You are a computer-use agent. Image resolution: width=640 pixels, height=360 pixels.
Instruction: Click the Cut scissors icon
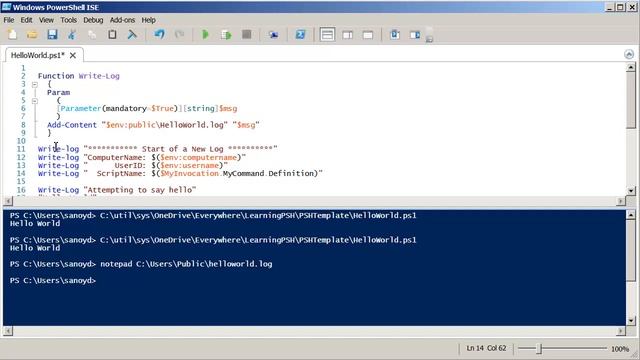[72, 35]
